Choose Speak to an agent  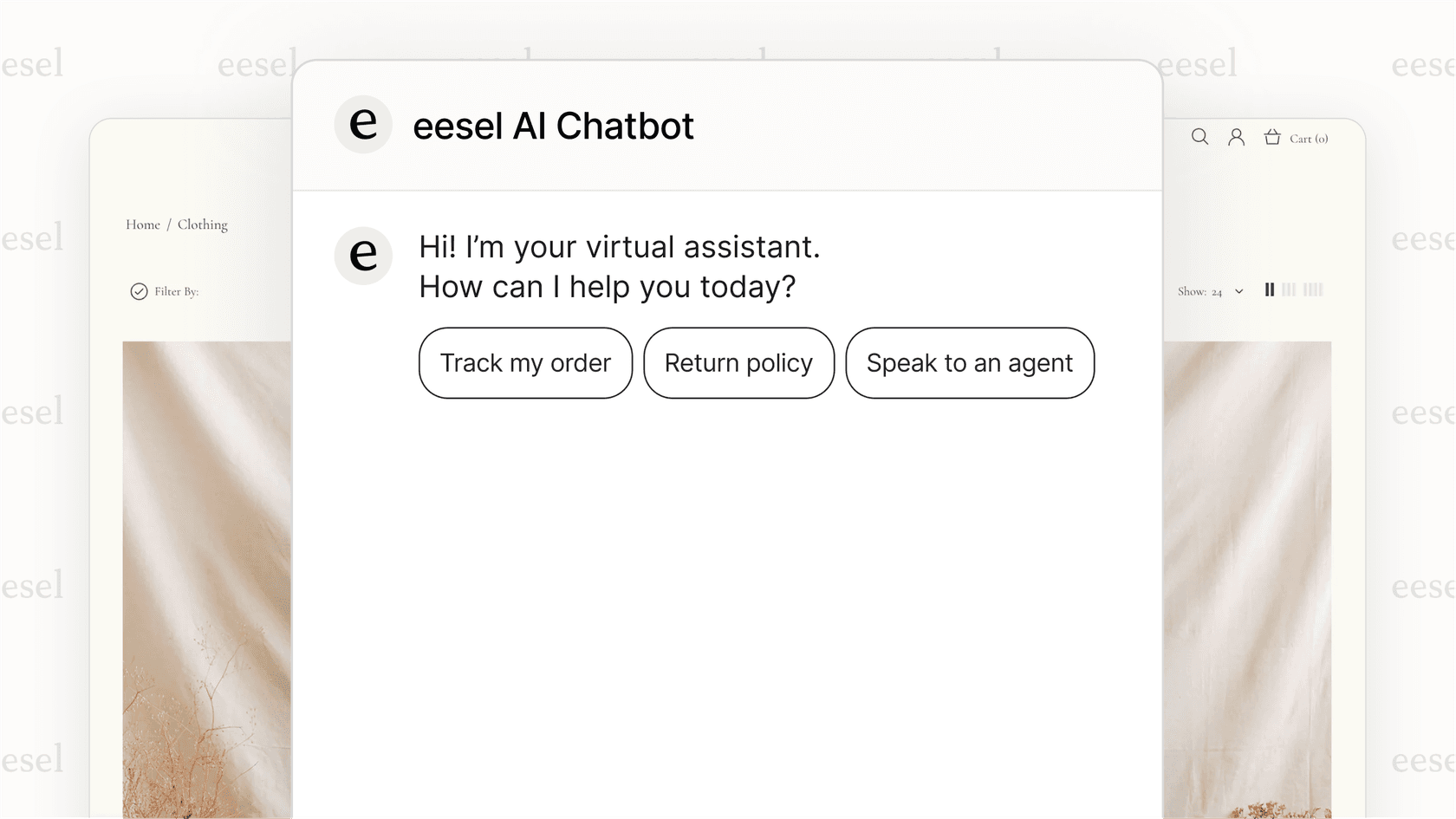click(x=970, y=363)
